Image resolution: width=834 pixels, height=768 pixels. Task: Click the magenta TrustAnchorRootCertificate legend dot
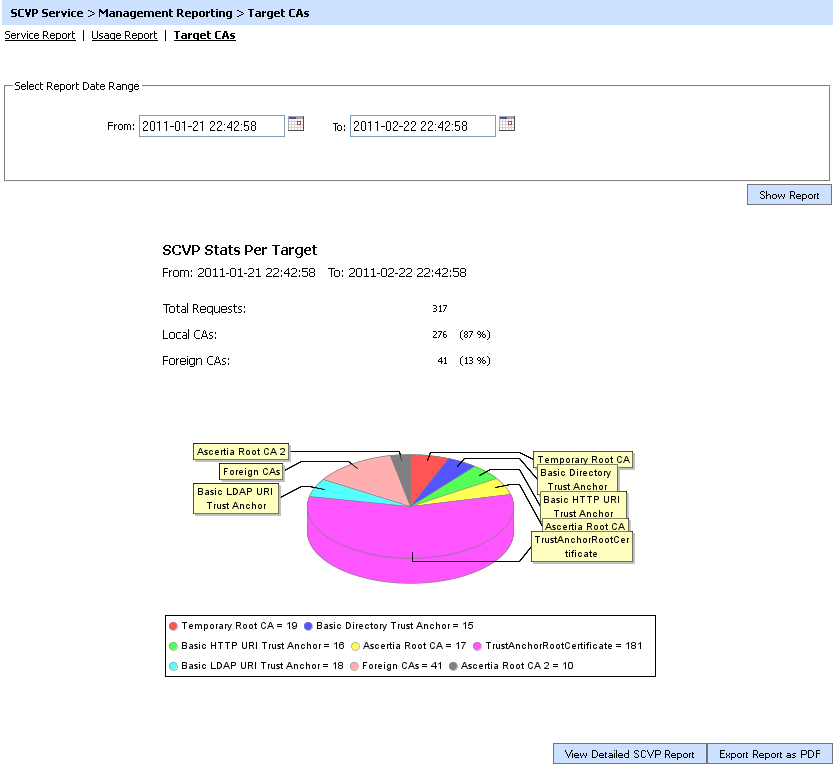click(x=478, y=645)
